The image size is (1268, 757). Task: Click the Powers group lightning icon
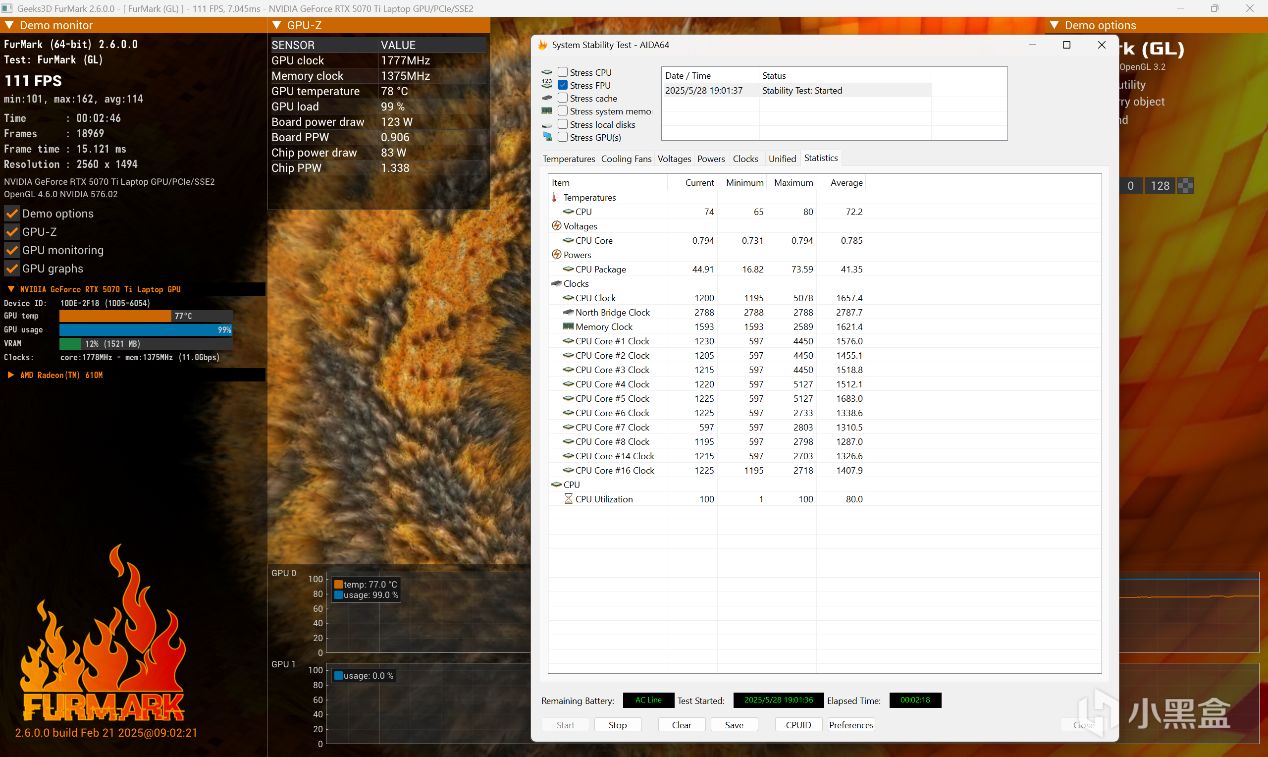tap(556, 255)
